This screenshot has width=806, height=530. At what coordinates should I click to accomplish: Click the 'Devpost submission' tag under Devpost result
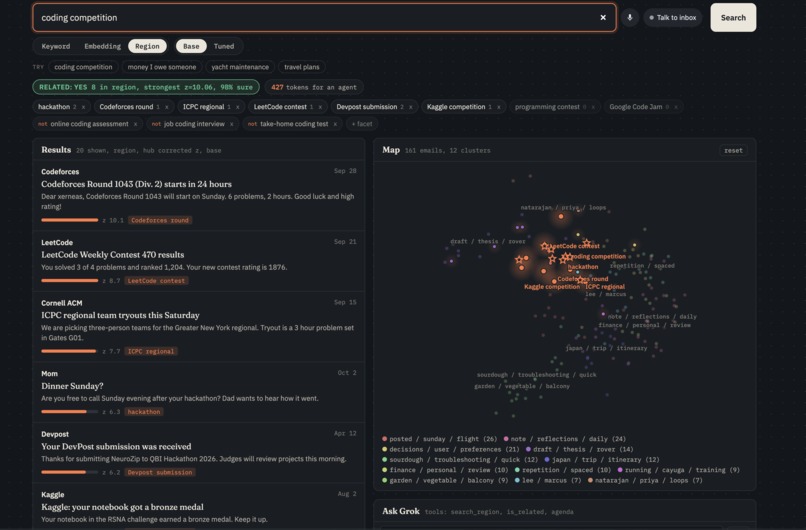pos(160,472)
